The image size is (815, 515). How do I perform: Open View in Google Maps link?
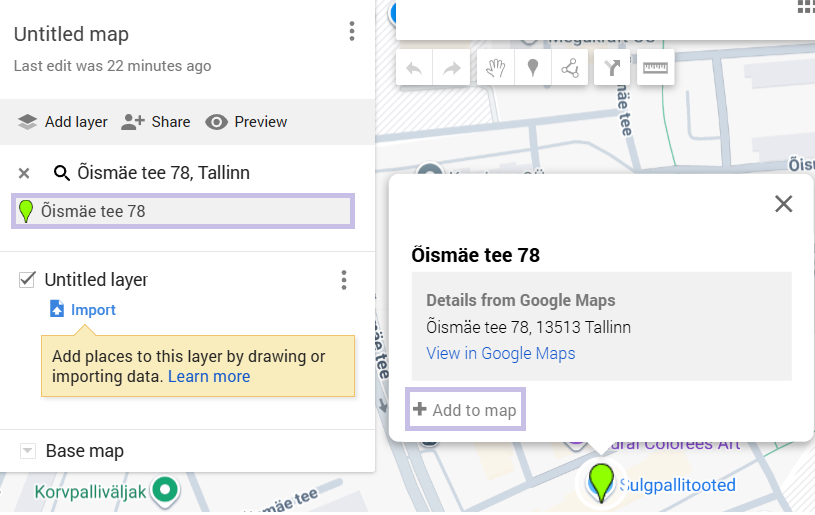[x=500, y=353]
